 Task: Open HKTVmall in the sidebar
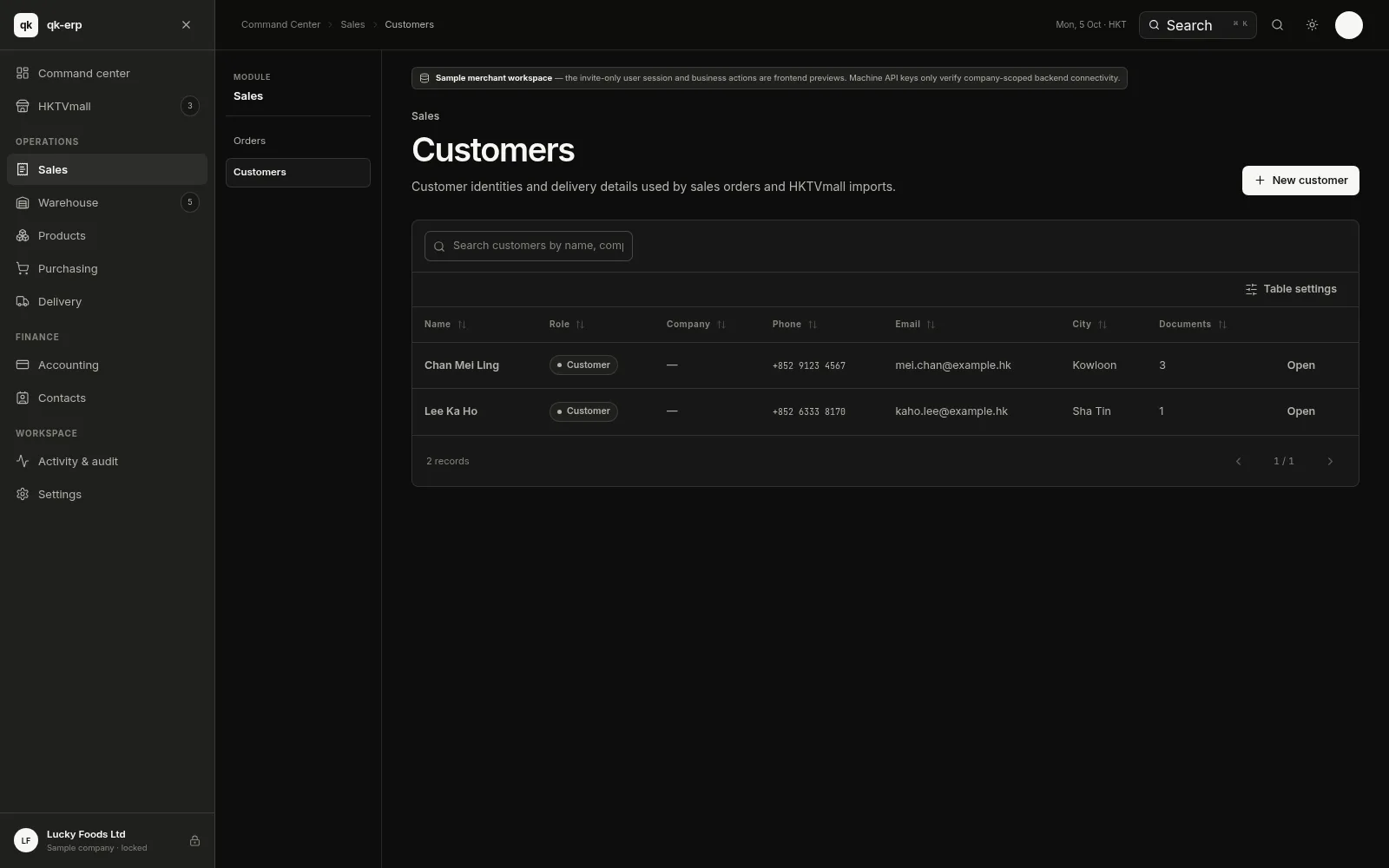[107, 106]
